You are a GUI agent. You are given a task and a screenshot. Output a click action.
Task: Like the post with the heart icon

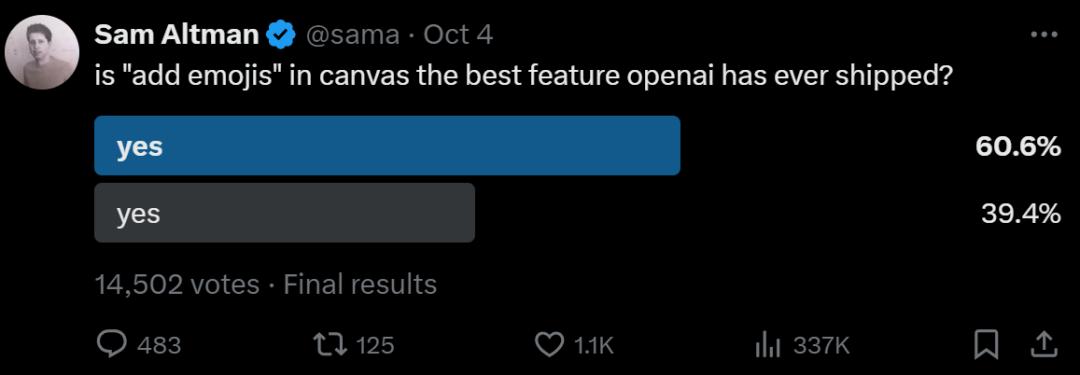click(x=549, y=344)
